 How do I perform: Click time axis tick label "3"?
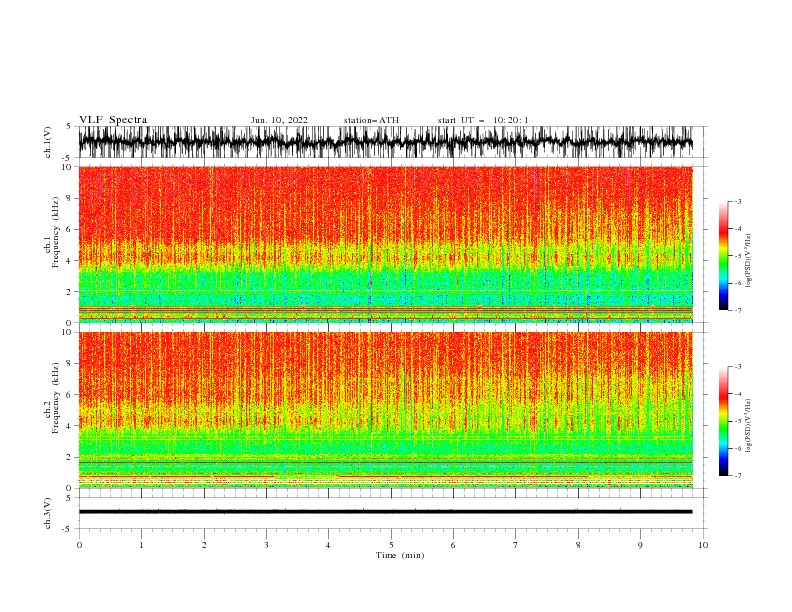click(x=266, y=545)
